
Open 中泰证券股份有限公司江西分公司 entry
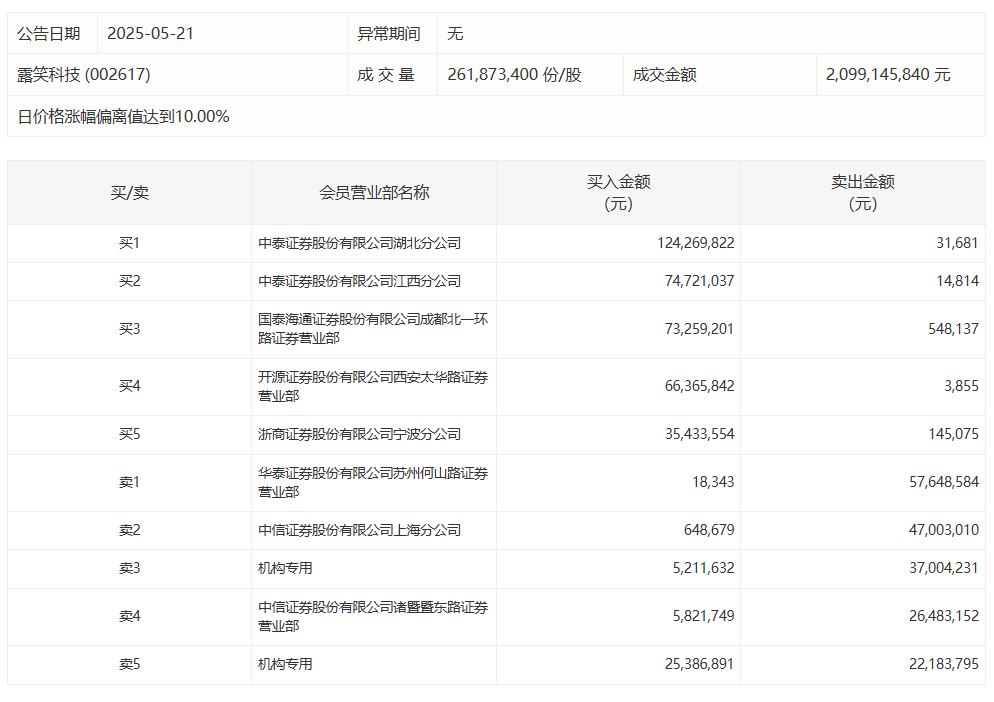(360, 281)
